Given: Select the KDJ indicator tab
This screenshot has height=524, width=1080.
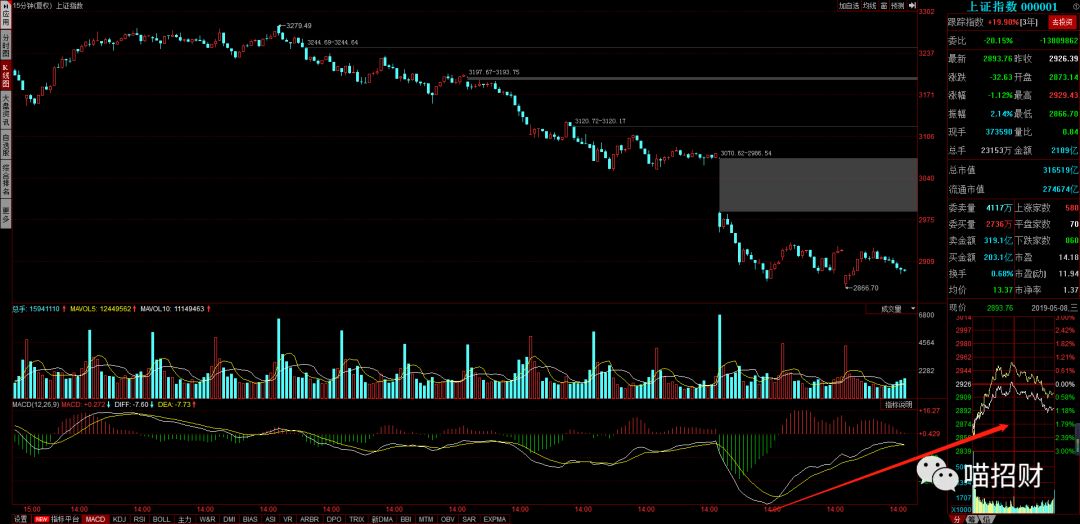Looking at the screenshot, I should pyautogui.click(x=119, y=519).
